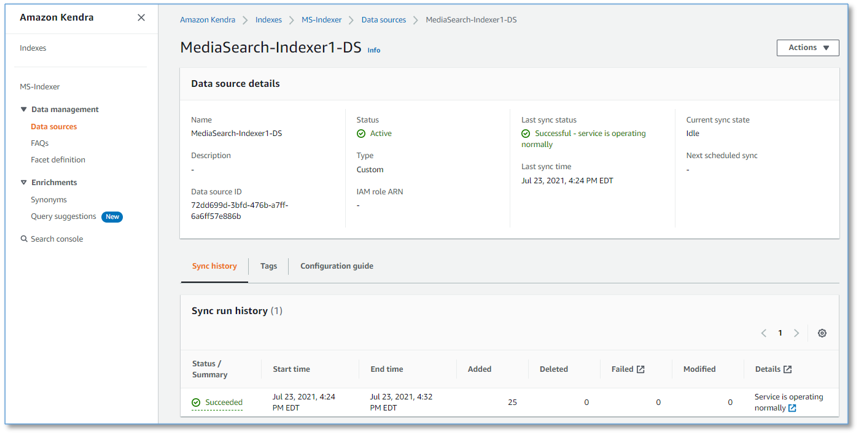
Task: Switch to Sync history tab
Action: coord(214,266)
